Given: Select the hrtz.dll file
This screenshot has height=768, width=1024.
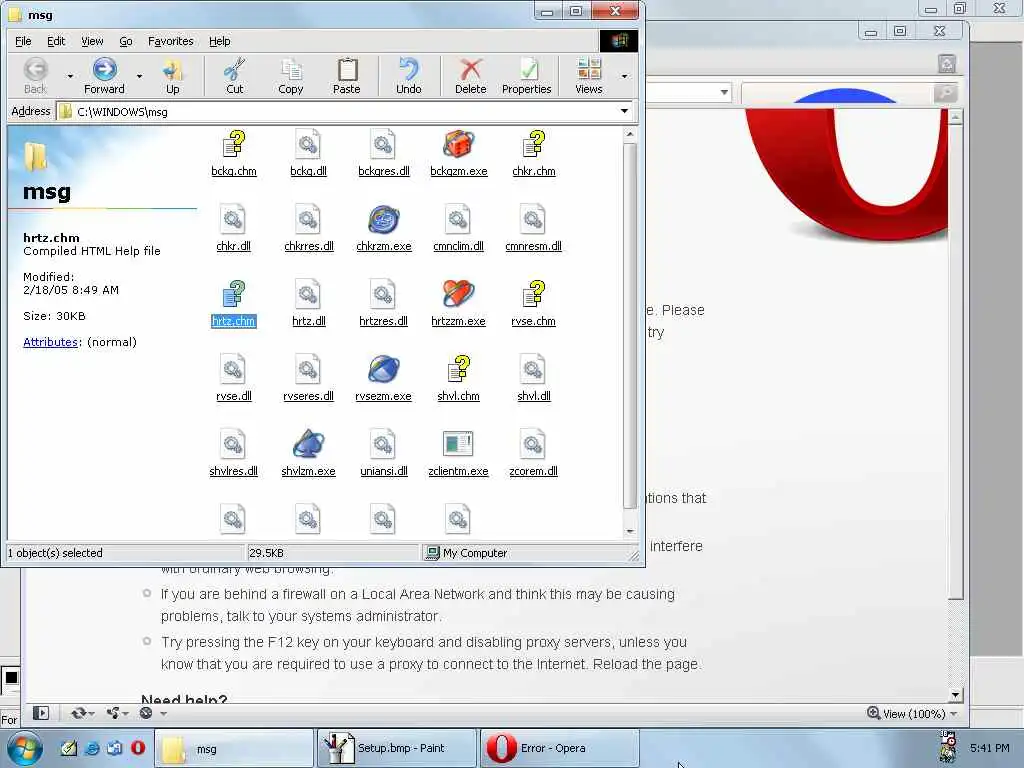Looking at the screenshot, I should (308, 304).
